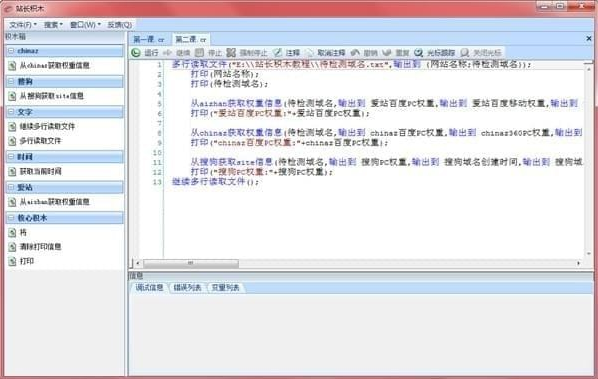Click line number 10 in the gutter

point(158,153)
